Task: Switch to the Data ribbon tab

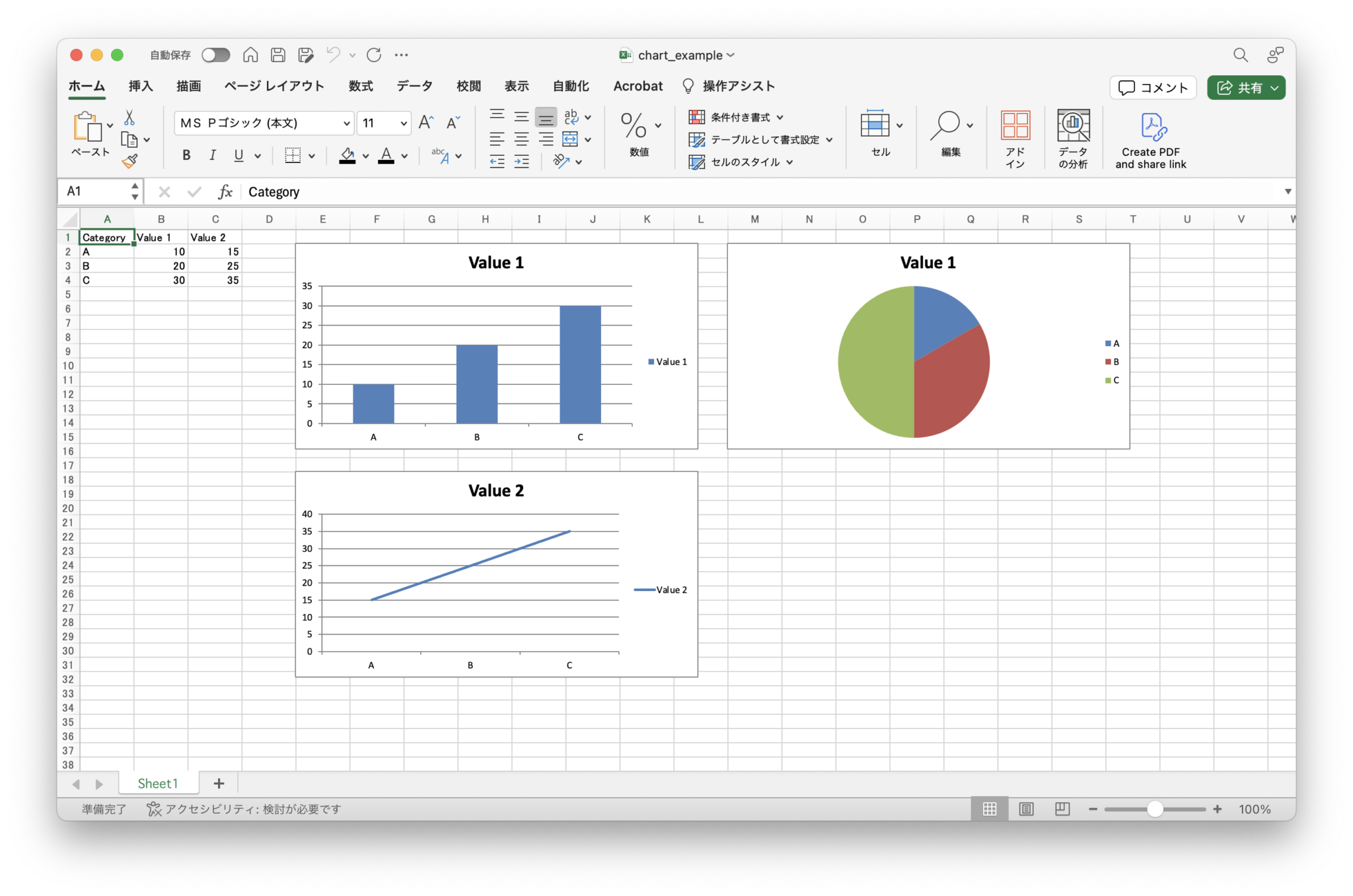Action: click(x=414, y=86)
